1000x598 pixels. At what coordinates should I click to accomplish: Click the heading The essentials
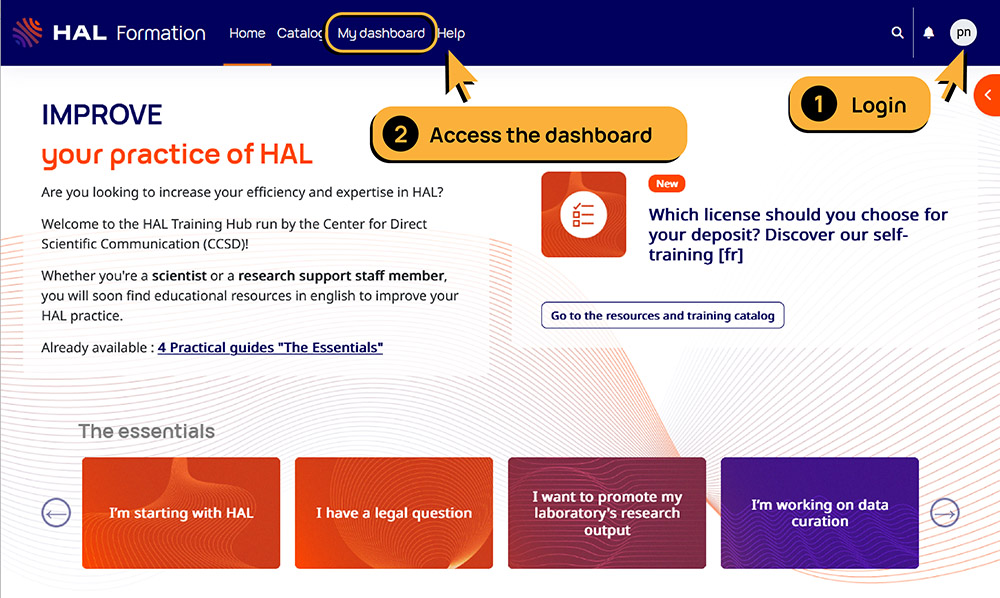point(147,432)
